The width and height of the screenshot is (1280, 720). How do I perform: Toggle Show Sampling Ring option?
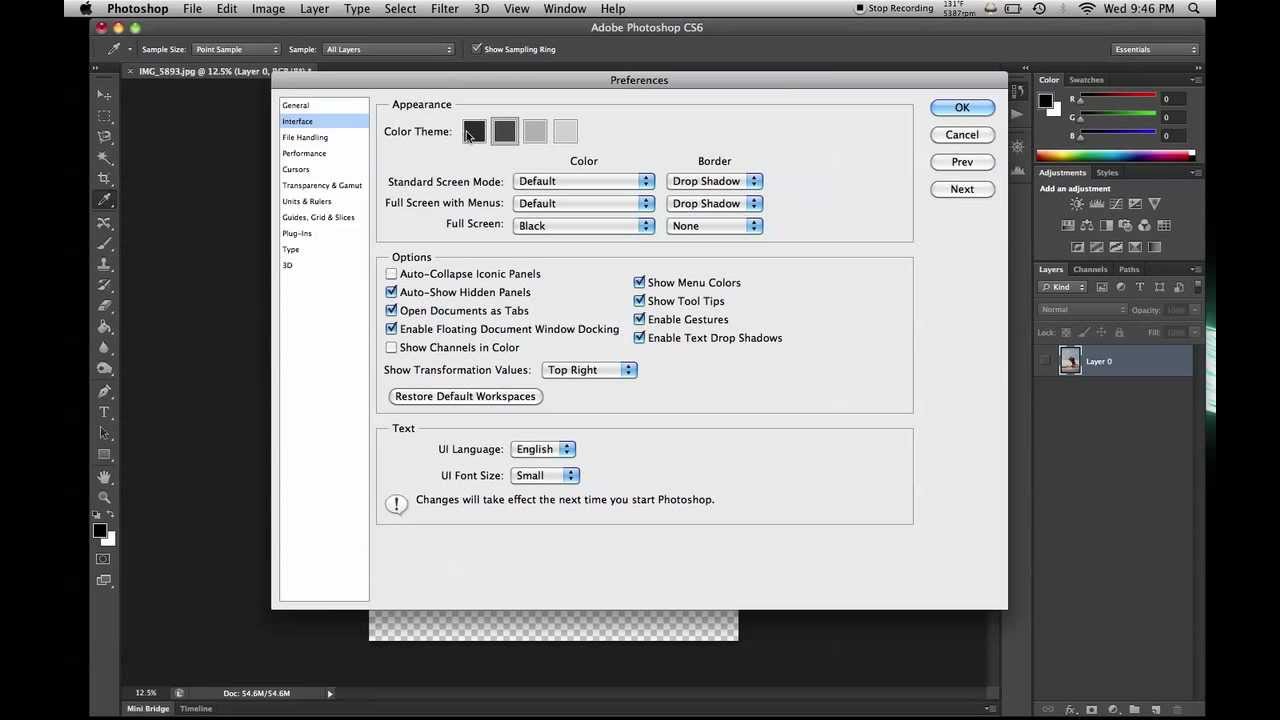(476, 49)
